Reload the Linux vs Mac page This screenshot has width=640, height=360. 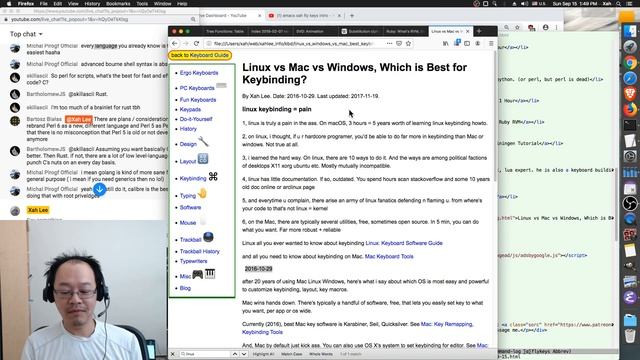[x=196, y=43]
